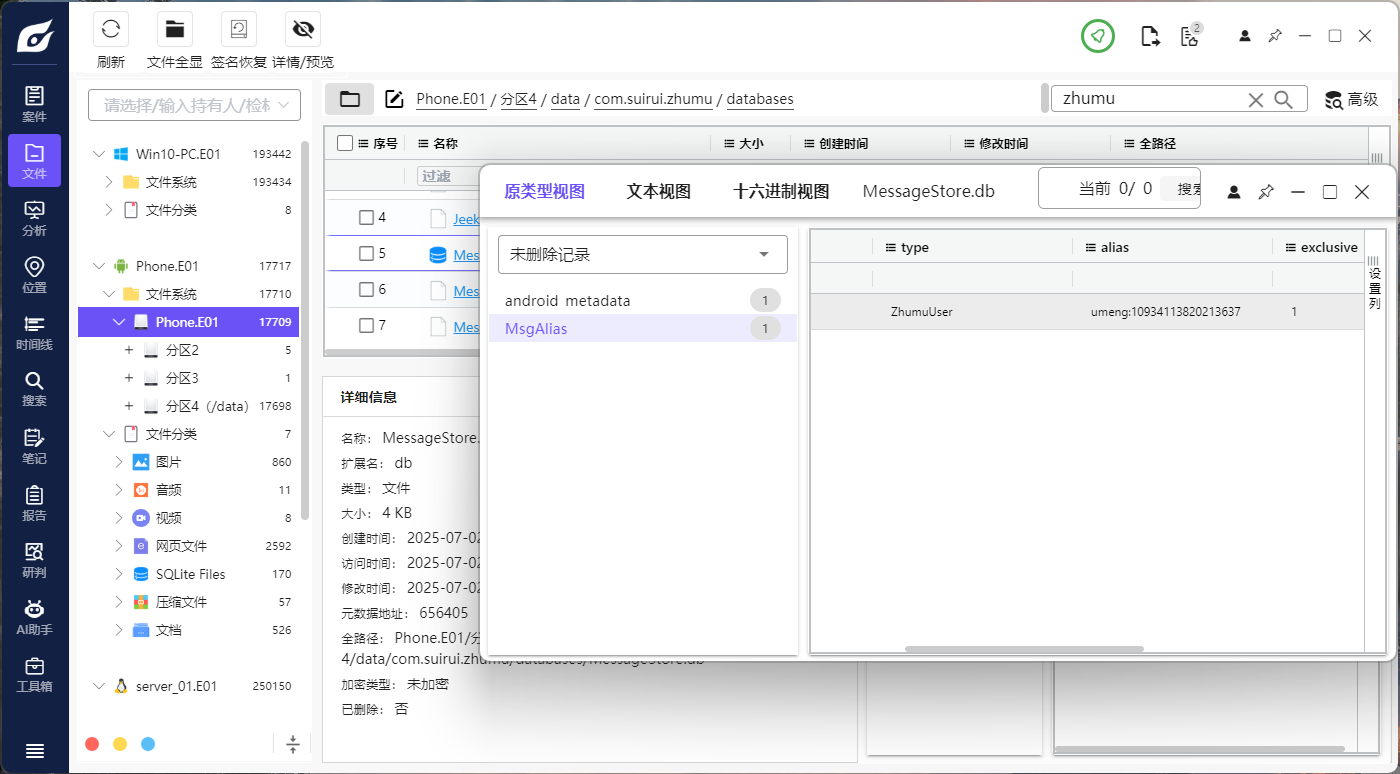Switch to the 十六进制视图 tab
This screenshot has height=774, width=1400.
(x=781, y=191)
